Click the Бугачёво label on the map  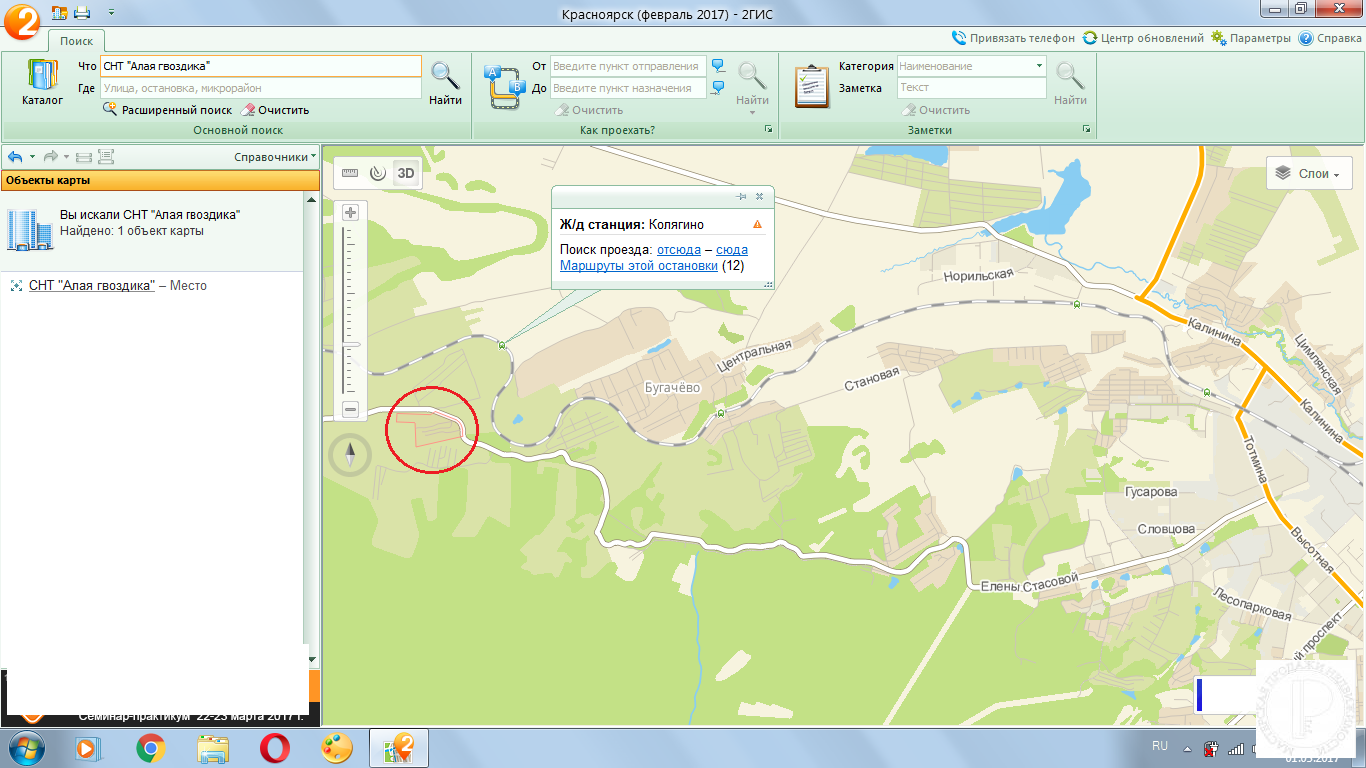pyautogui.click(x=672, y=388)
